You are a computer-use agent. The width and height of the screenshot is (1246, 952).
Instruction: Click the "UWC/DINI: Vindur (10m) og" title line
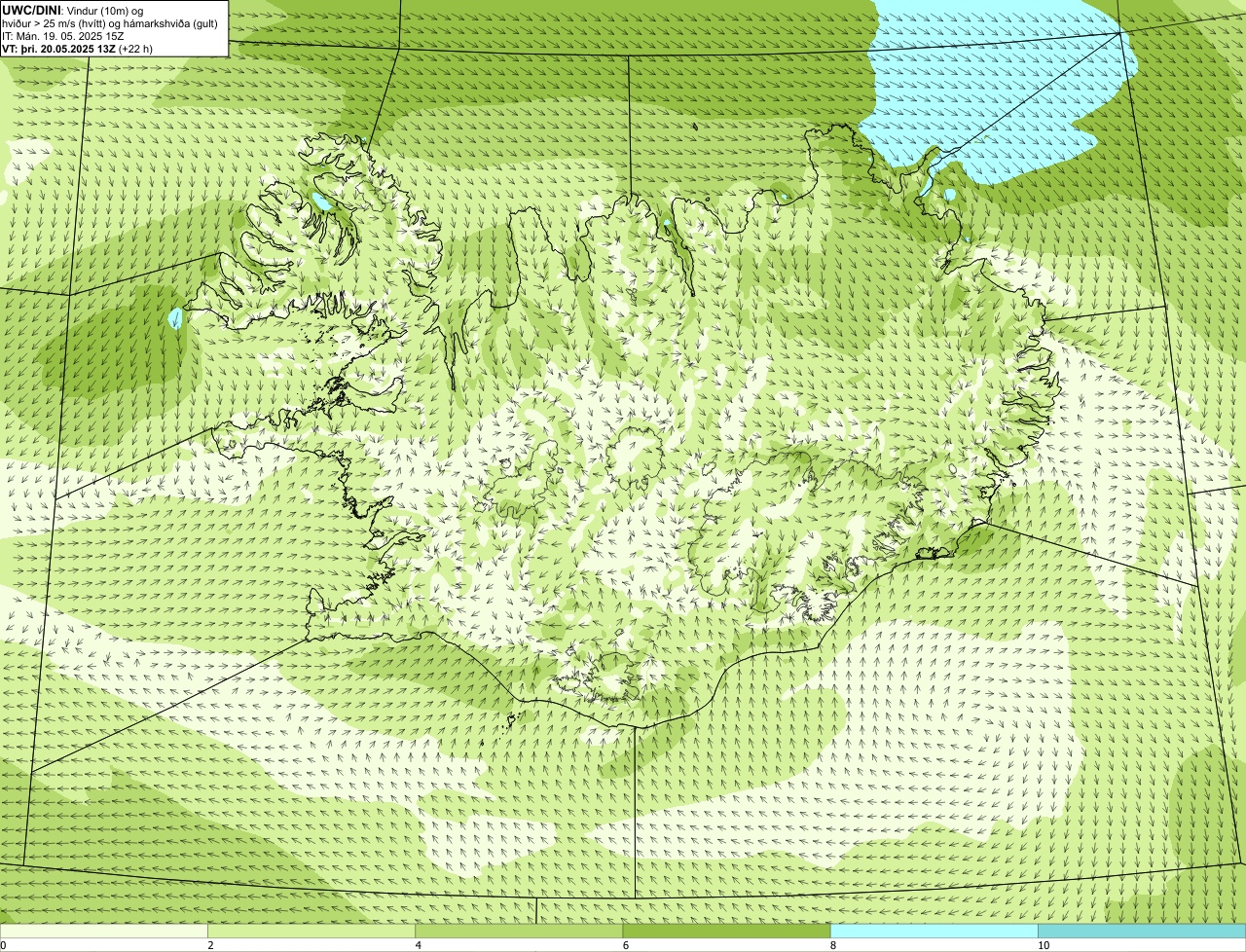tap(73, 11)
